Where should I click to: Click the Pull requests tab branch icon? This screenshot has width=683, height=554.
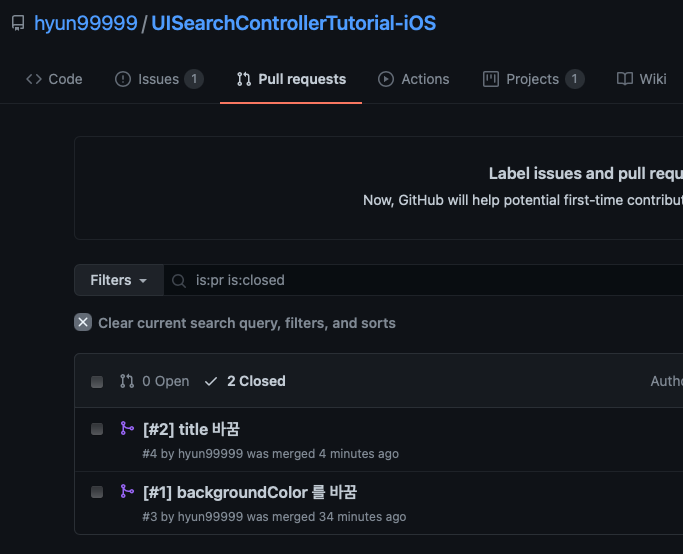pyautogui.click(x=244, y=79)
